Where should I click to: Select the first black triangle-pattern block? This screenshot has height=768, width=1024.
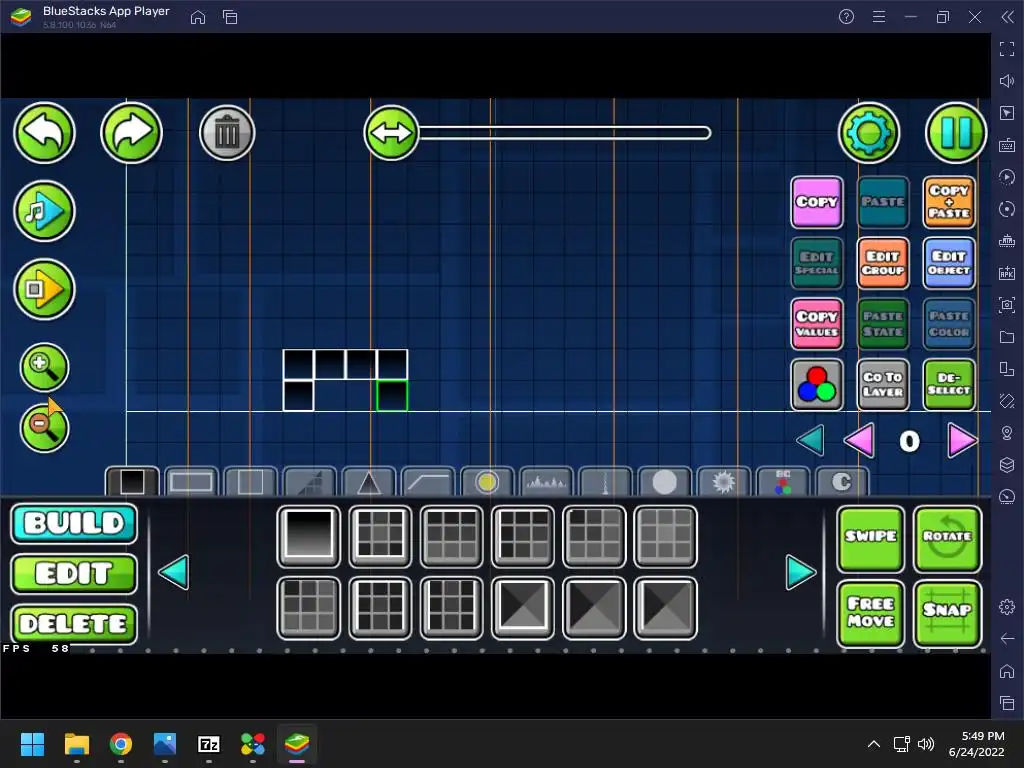coord(594,608)
